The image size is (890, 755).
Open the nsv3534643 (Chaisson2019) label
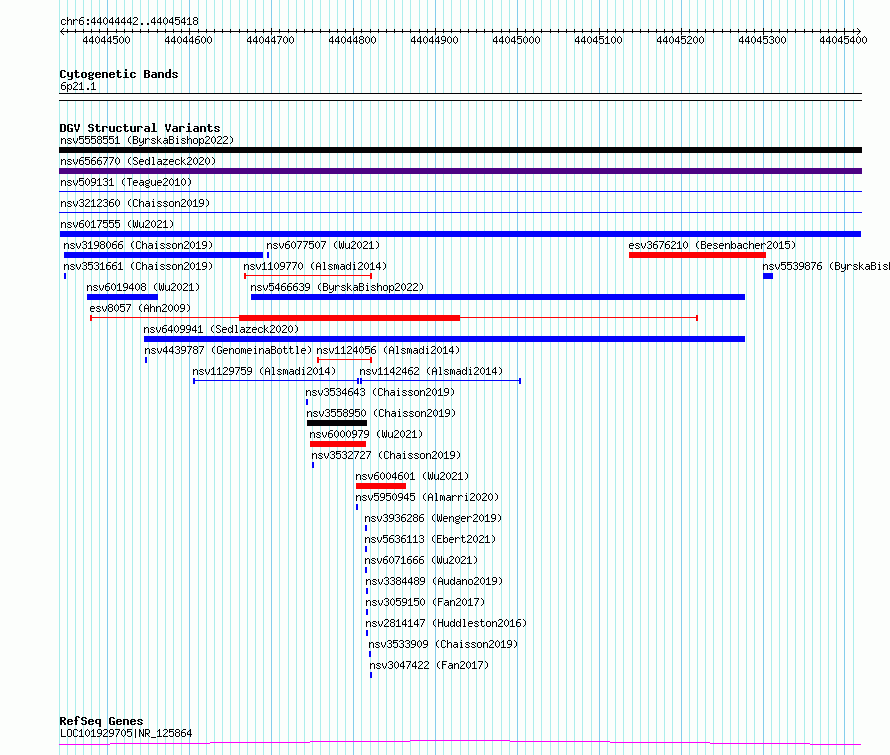tap(380, 392)
